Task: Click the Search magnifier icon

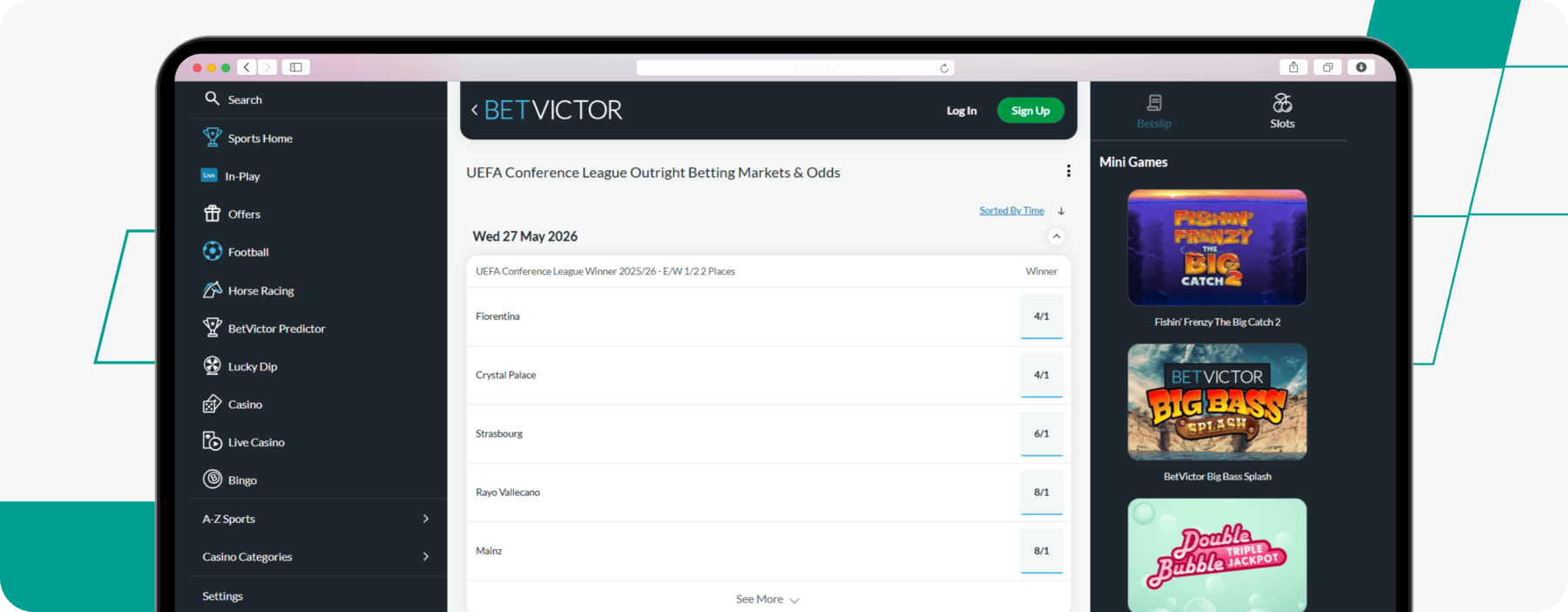Action: click(212, 99)
